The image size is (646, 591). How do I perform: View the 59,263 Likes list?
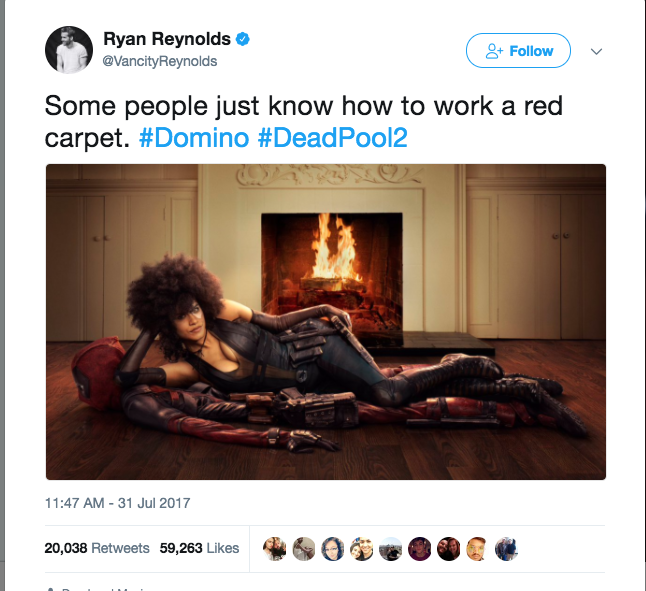point(199,548)
